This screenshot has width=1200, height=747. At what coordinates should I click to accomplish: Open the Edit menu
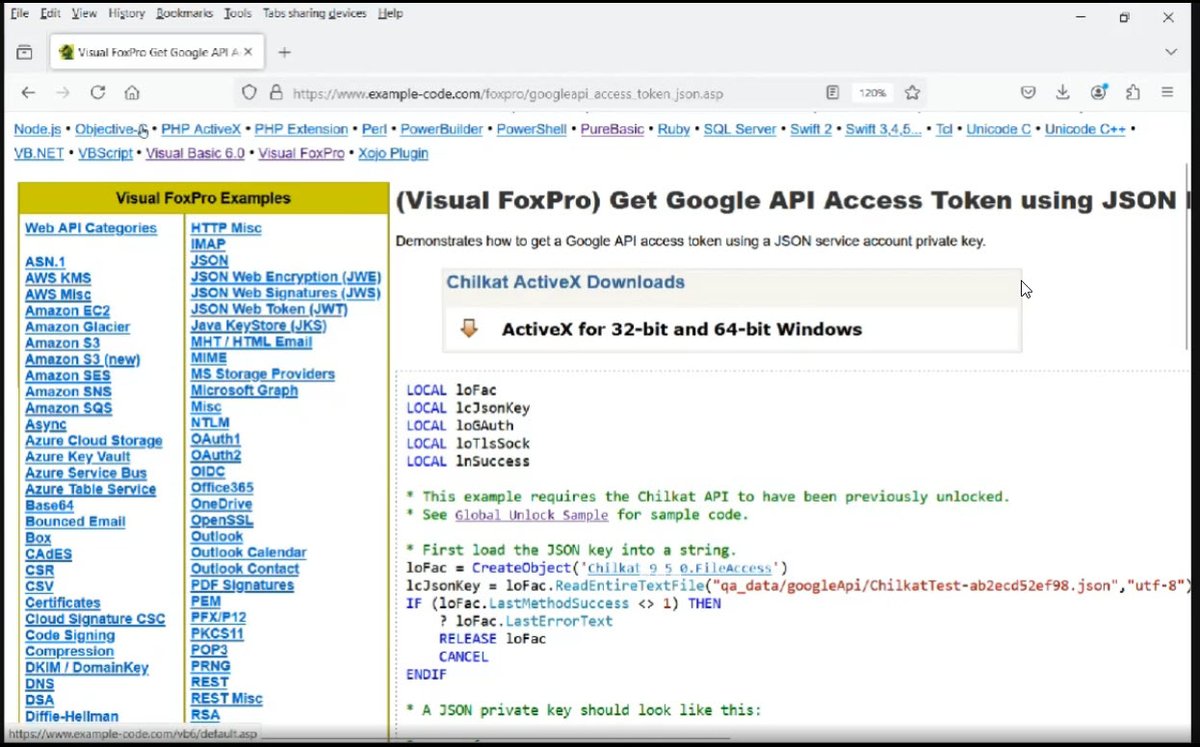(50, 13)
